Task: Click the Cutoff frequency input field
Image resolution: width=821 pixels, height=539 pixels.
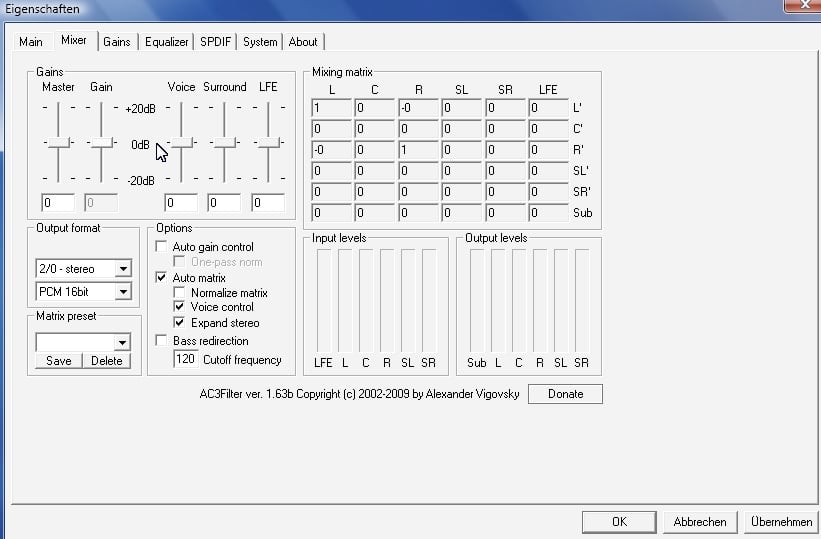Action: coord(185,359)
